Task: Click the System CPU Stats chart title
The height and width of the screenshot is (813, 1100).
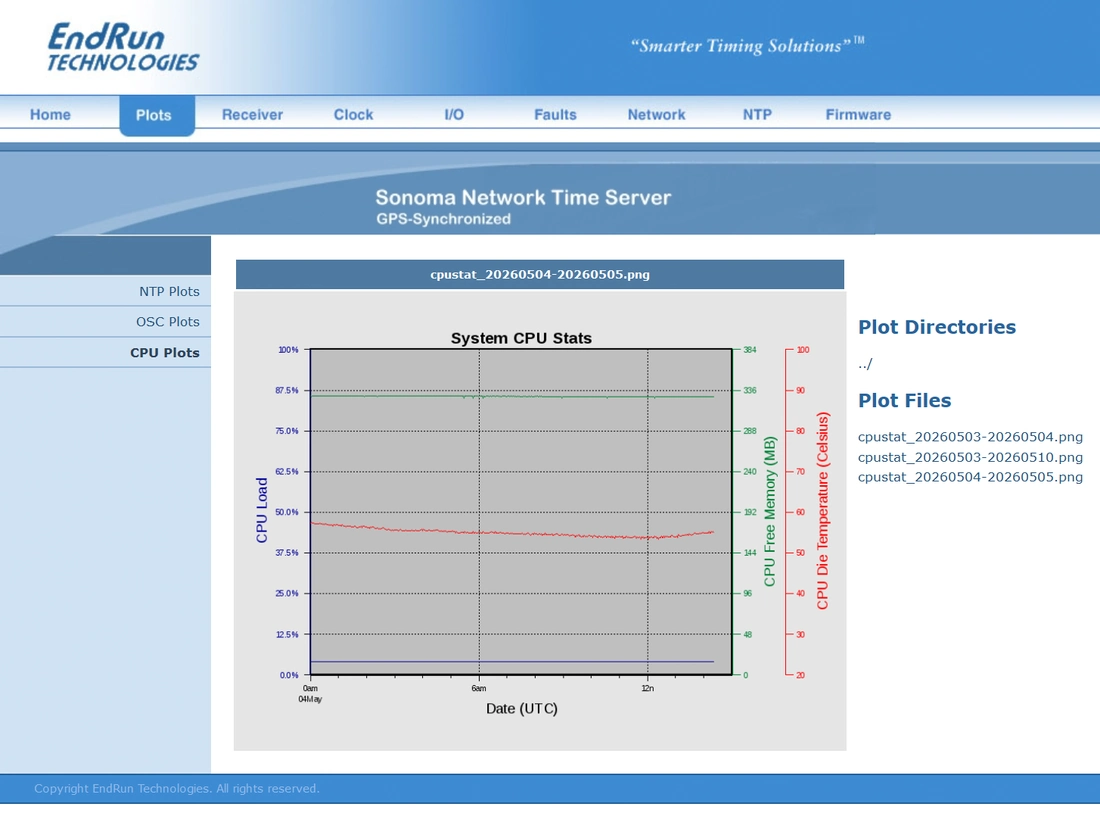Action: (x=521, y=338)
